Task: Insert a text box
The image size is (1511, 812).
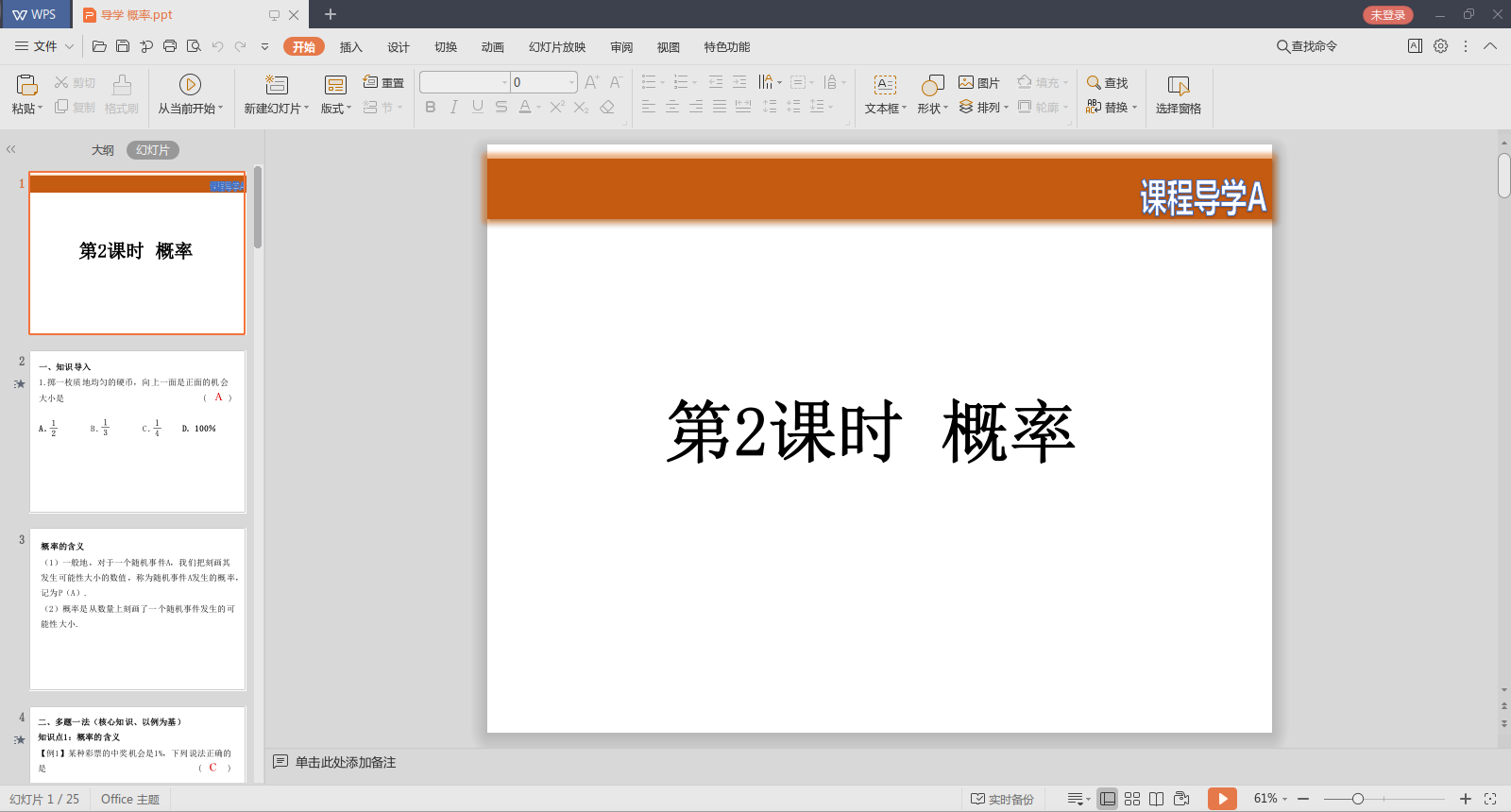Action: tap(885, 85)
